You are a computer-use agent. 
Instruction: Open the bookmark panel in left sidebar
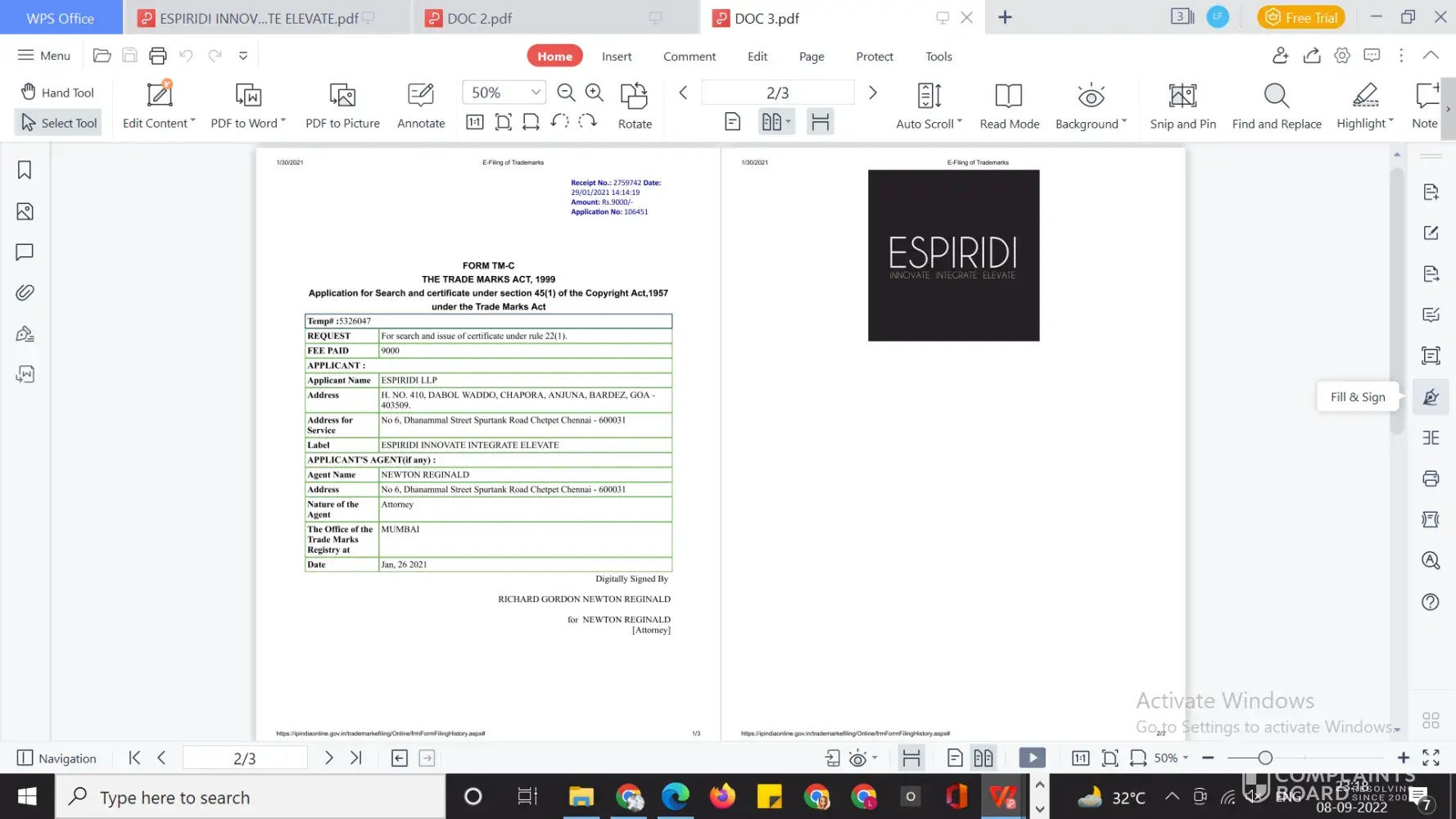click(x=25, y=170)
